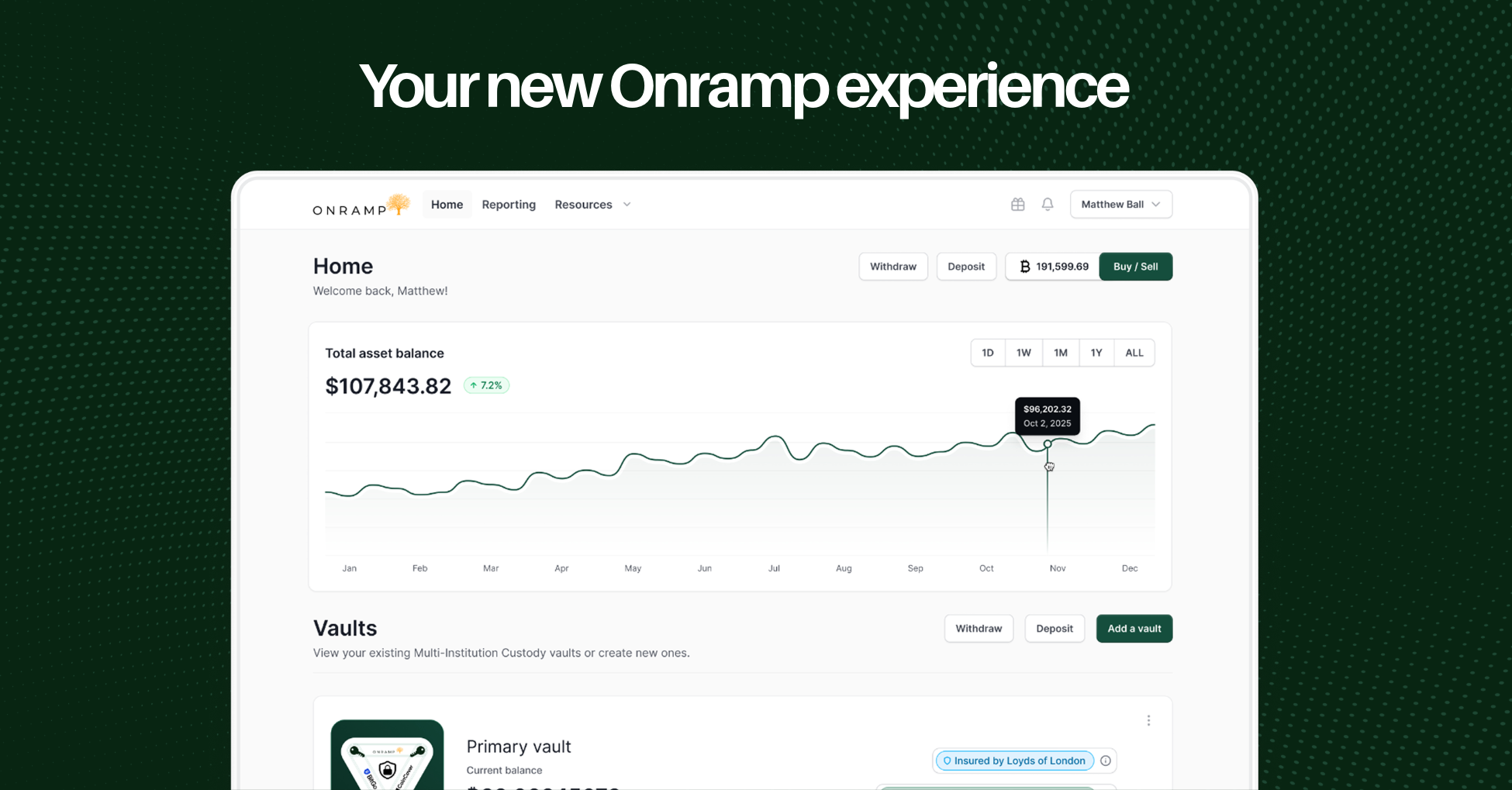Expand the Resources menu chevron

(x=627, y=205)
